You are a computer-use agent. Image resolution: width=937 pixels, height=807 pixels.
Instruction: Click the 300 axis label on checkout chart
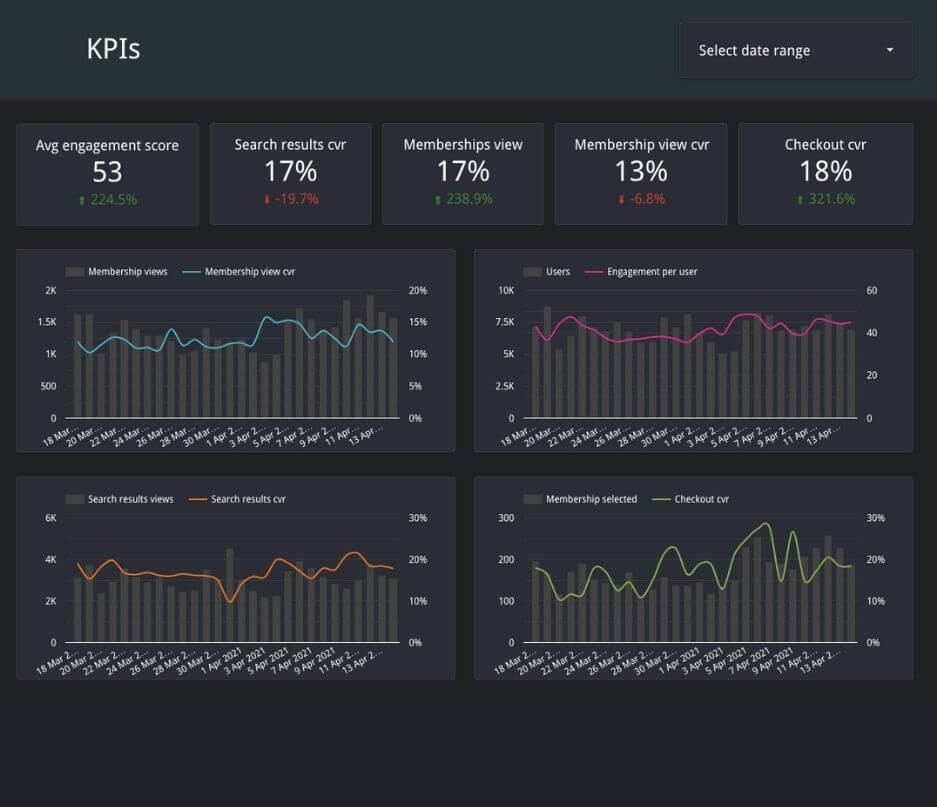click(506, 518)
